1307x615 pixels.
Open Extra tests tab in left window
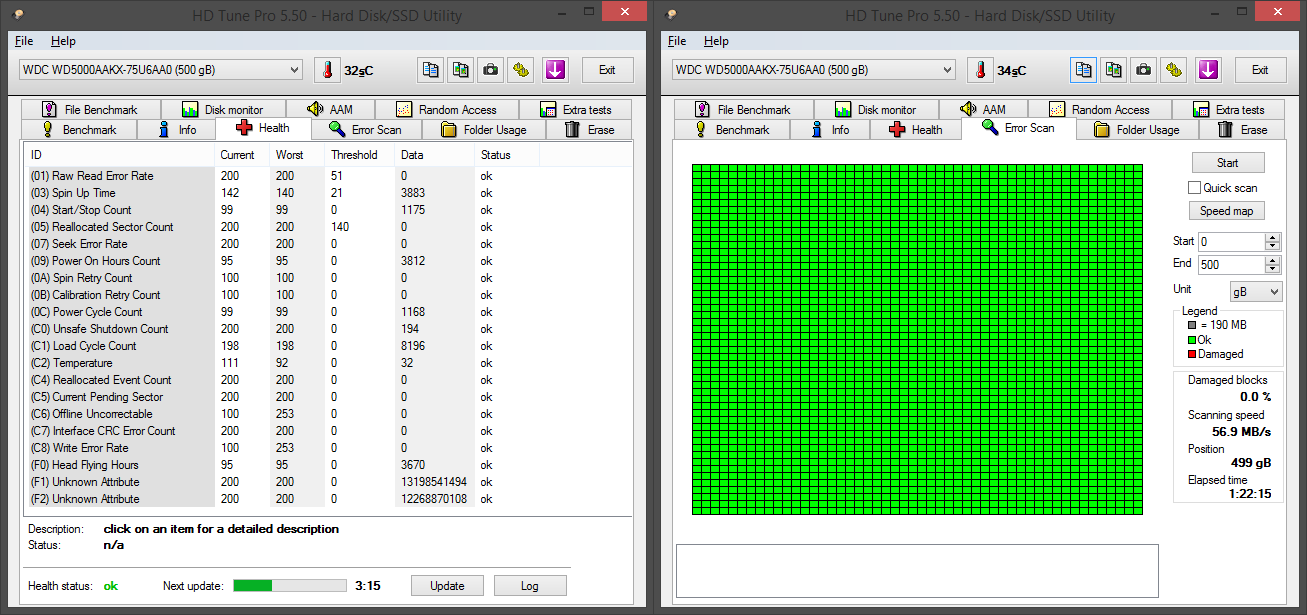click(576, 109)
